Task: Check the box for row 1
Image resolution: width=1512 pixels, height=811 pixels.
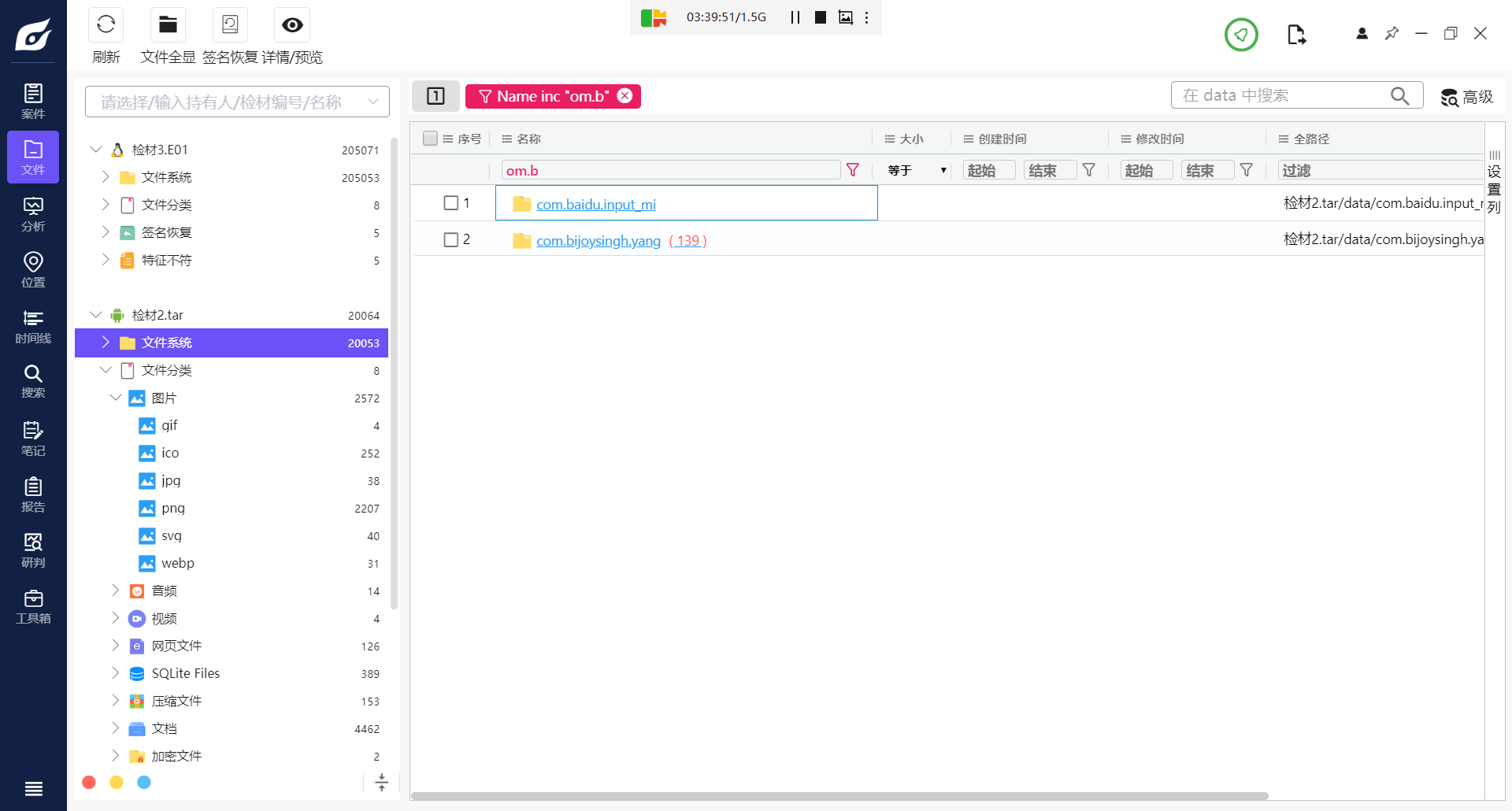Action: [x=451, y=203]
